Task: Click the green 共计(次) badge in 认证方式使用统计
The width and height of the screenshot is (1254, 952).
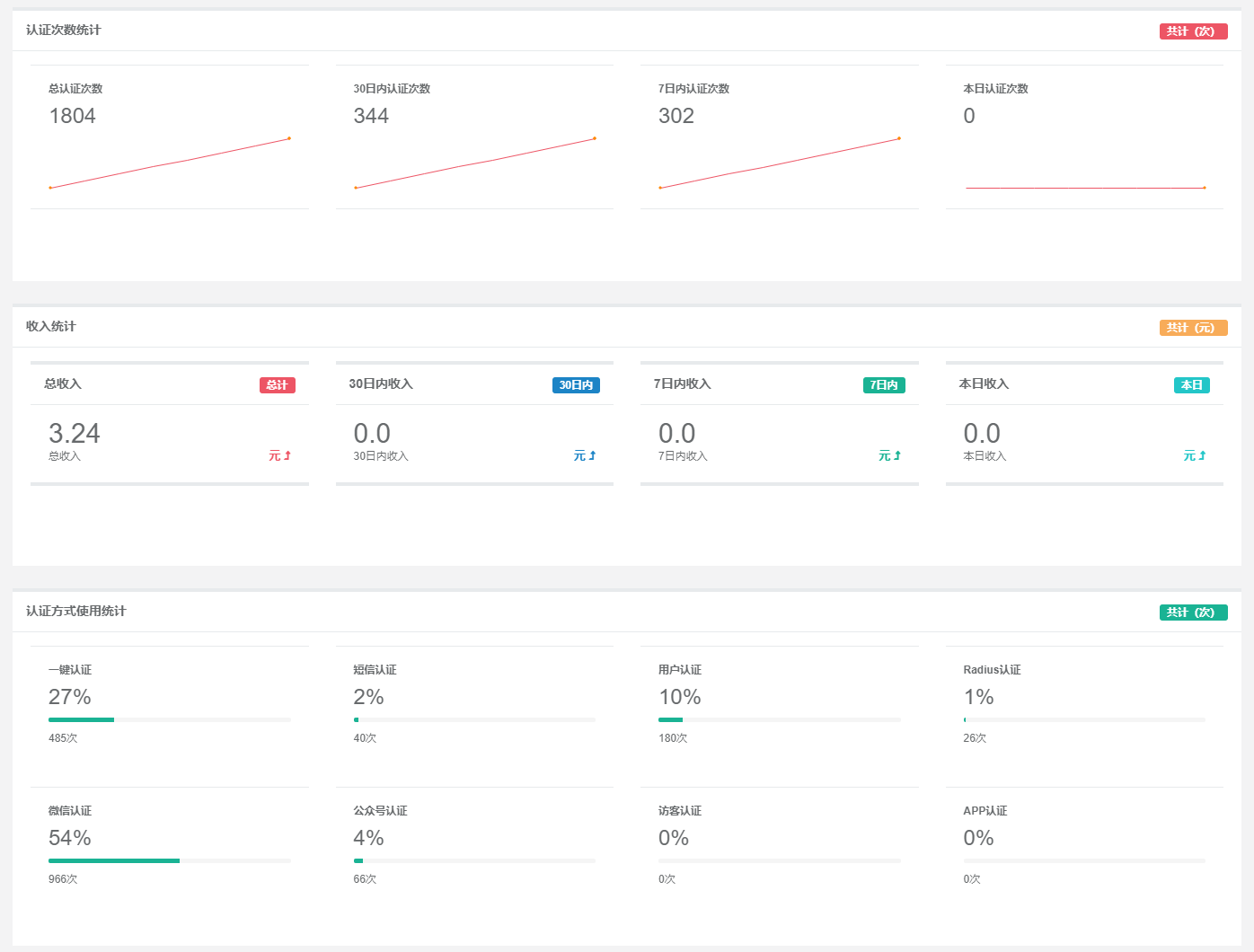Action: click(x=1193, y=613)
